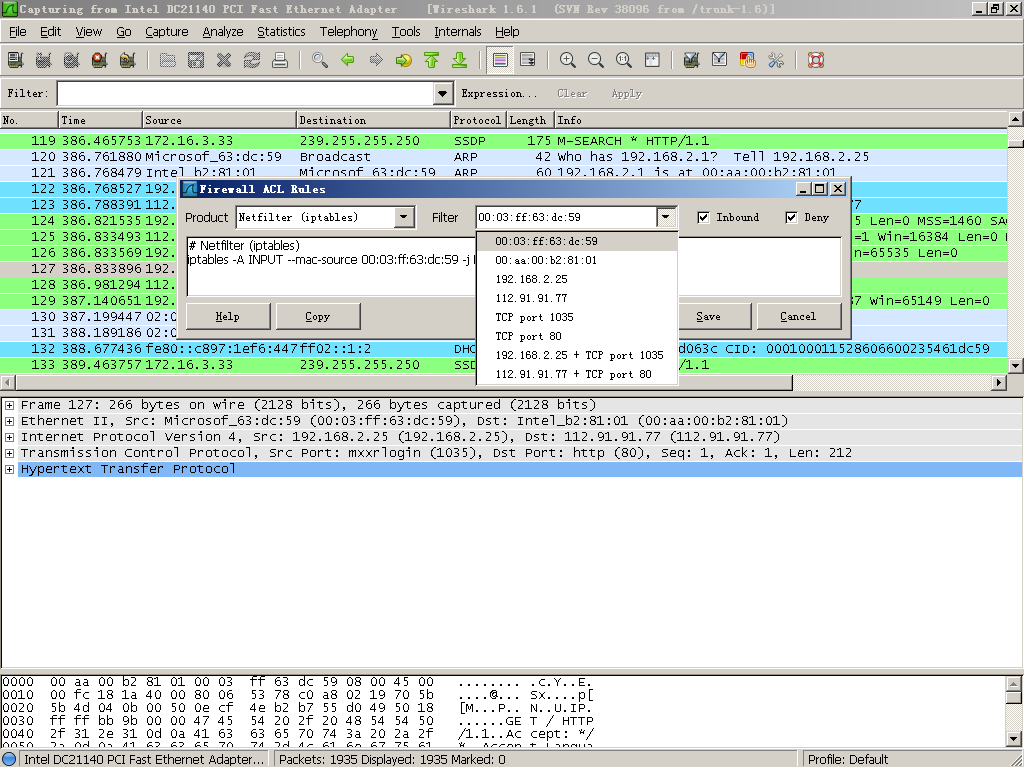The image size is (1024, 768).
Task: Expand Internet Protocol Version 4 node
Action: coord(9,437)
